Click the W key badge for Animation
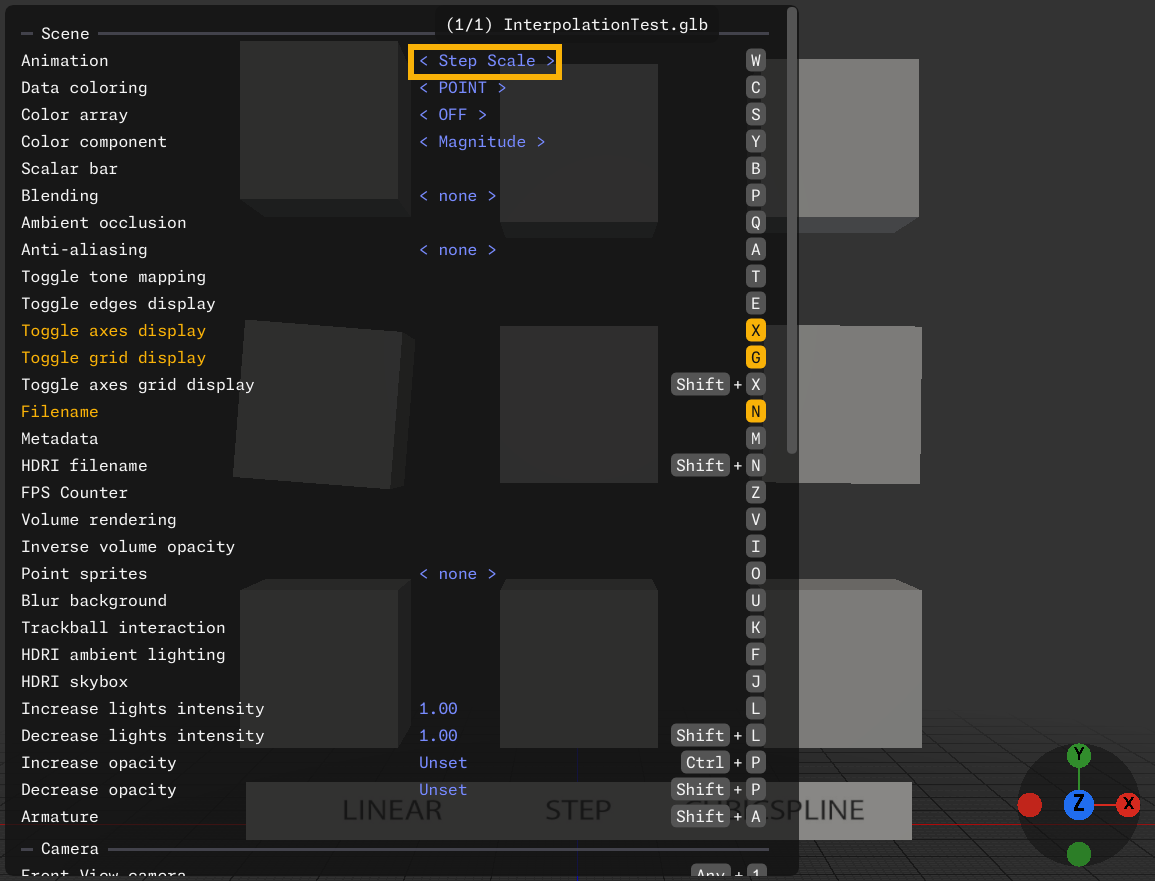1155x881 pixels. 756,61
